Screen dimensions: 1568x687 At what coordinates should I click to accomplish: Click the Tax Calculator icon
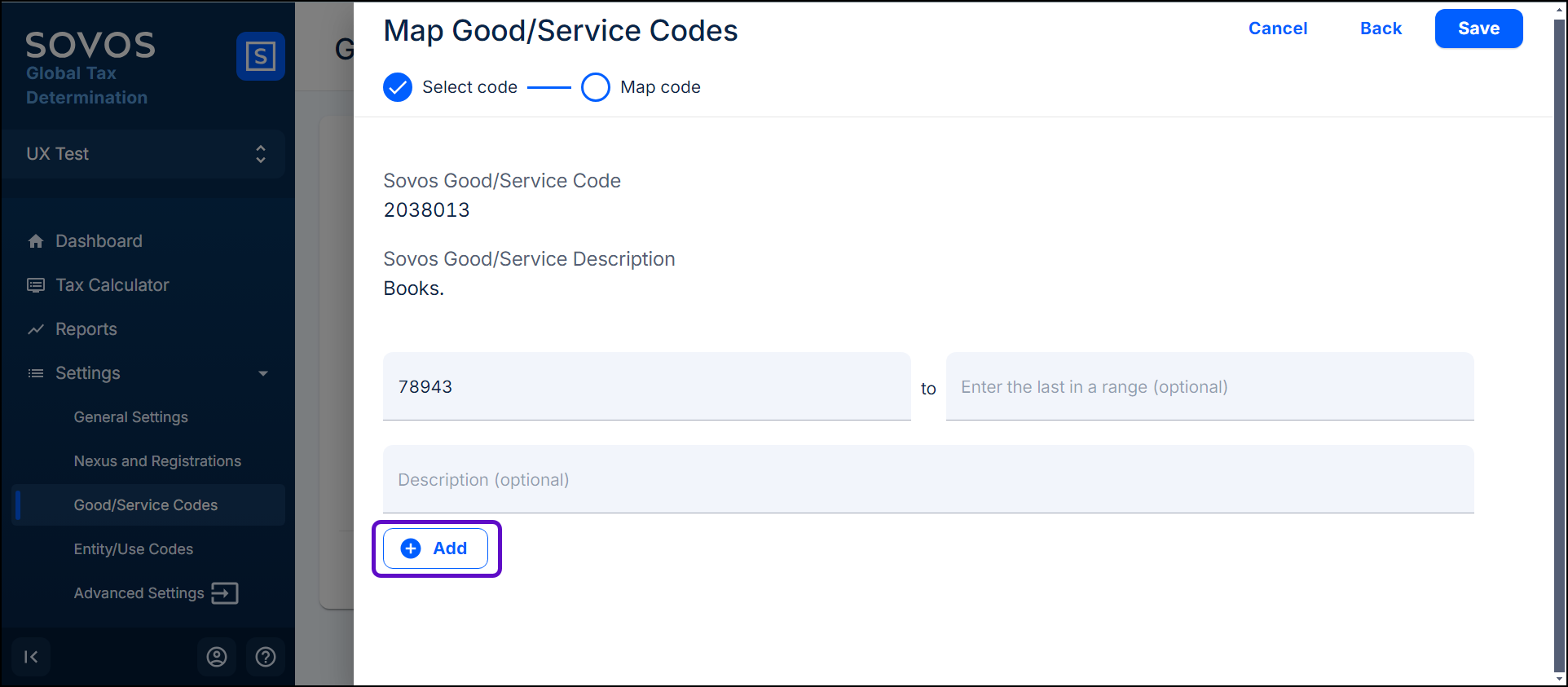pyautogui.click(x=36, y=285)
